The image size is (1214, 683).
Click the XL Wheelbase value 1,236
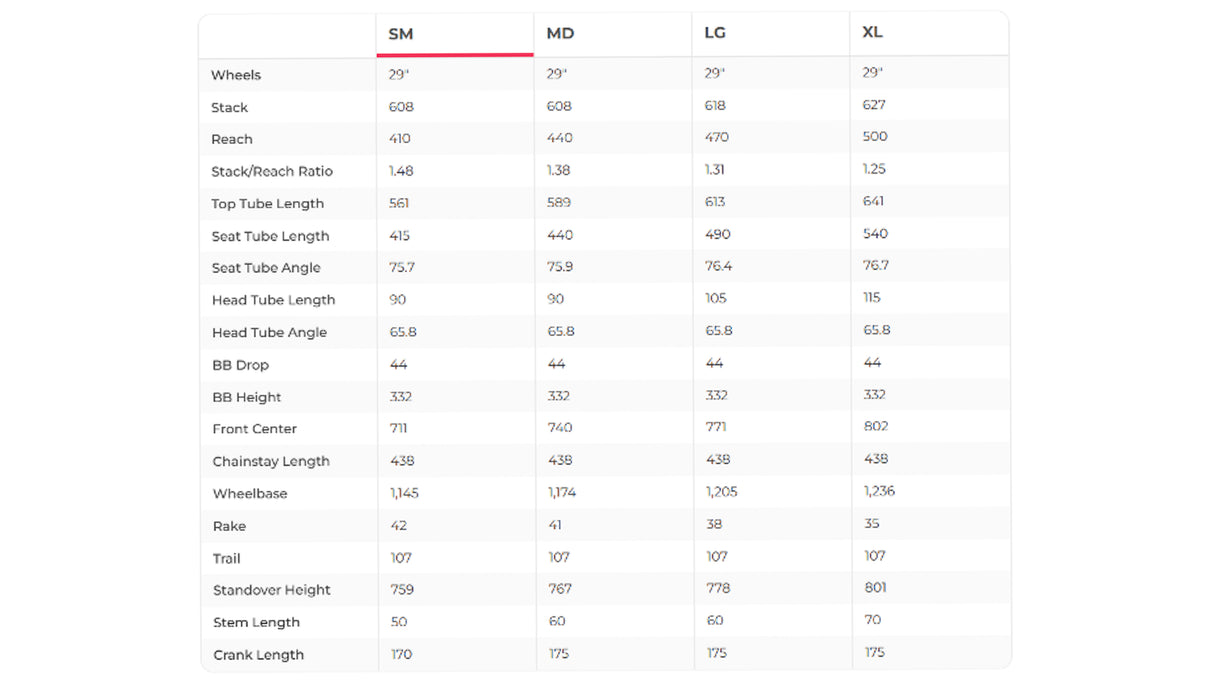tap(879, 491)
